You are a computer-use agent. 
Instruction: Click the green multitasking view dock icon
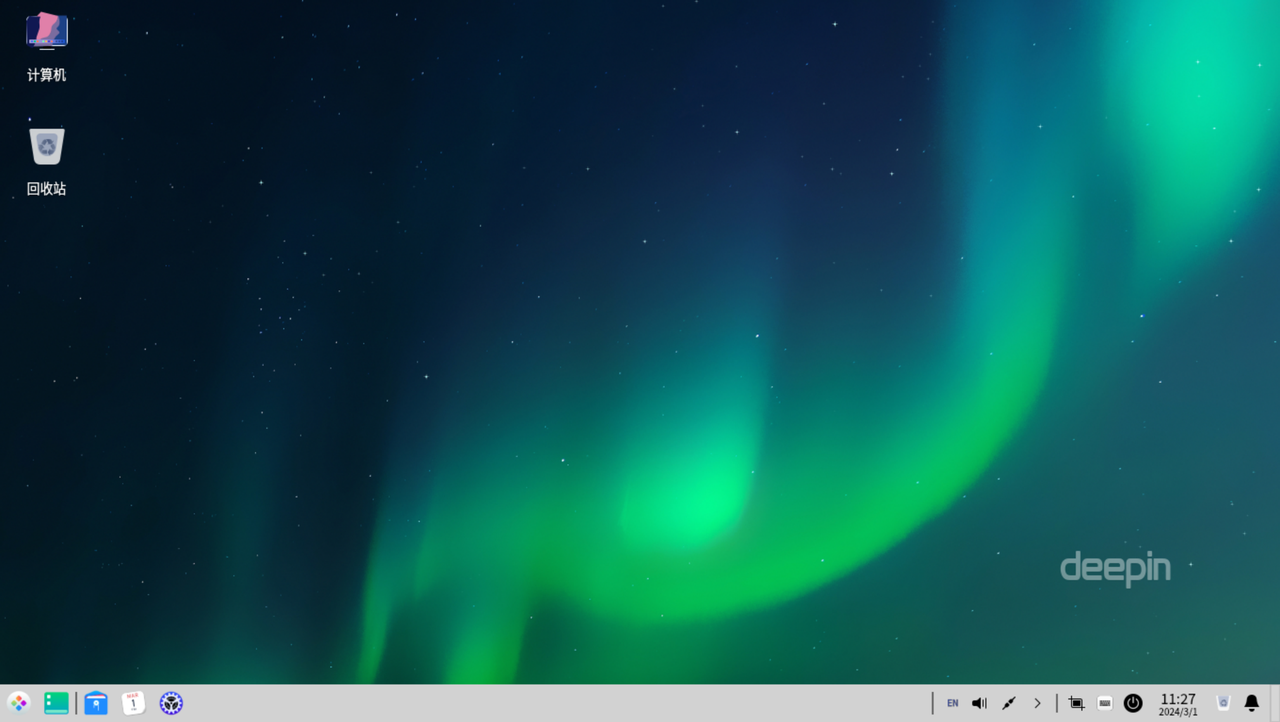point(56,703)
